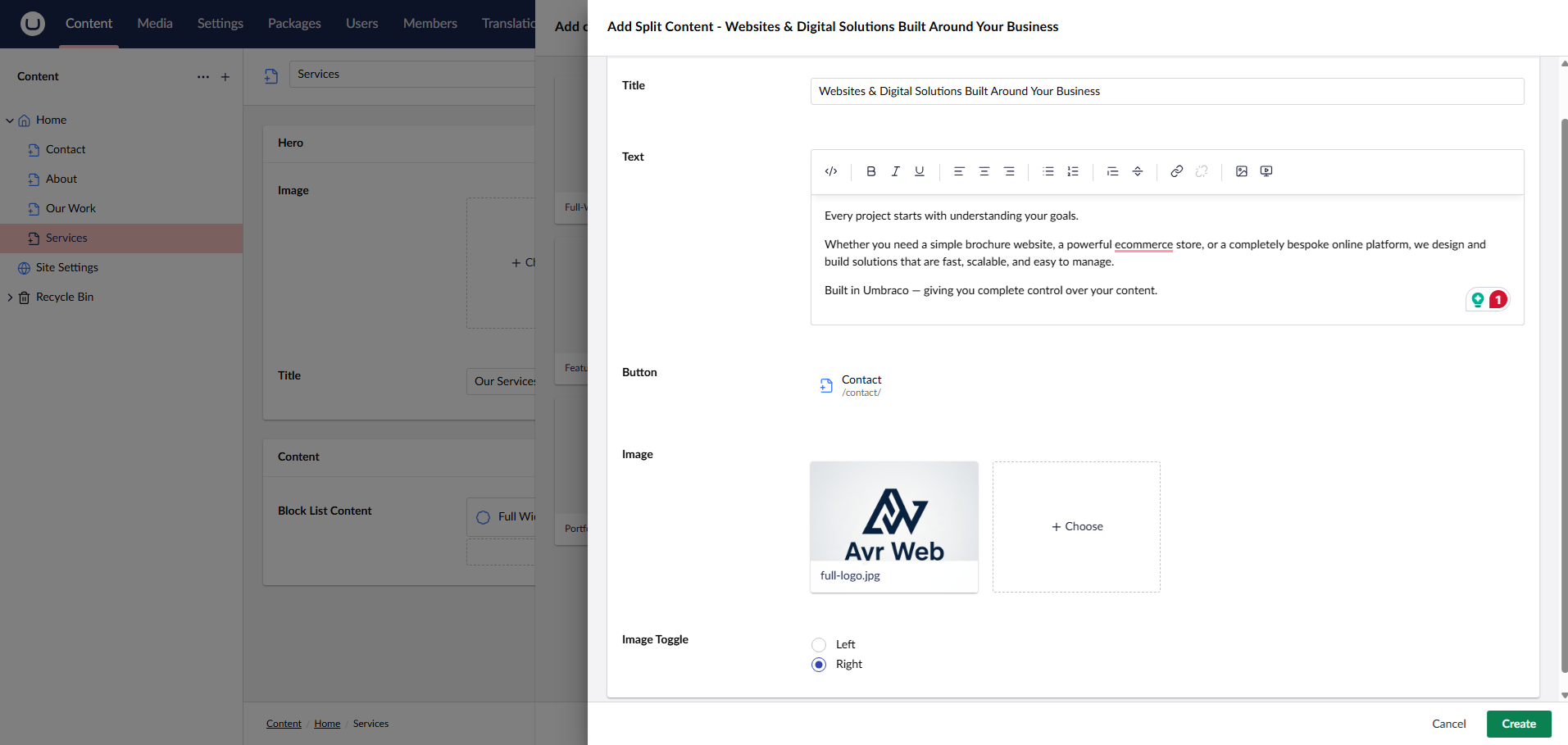The image size is (1568, 745).
Task: Toggle bold formatting in the Text editor
Action: tap(870, 171)
